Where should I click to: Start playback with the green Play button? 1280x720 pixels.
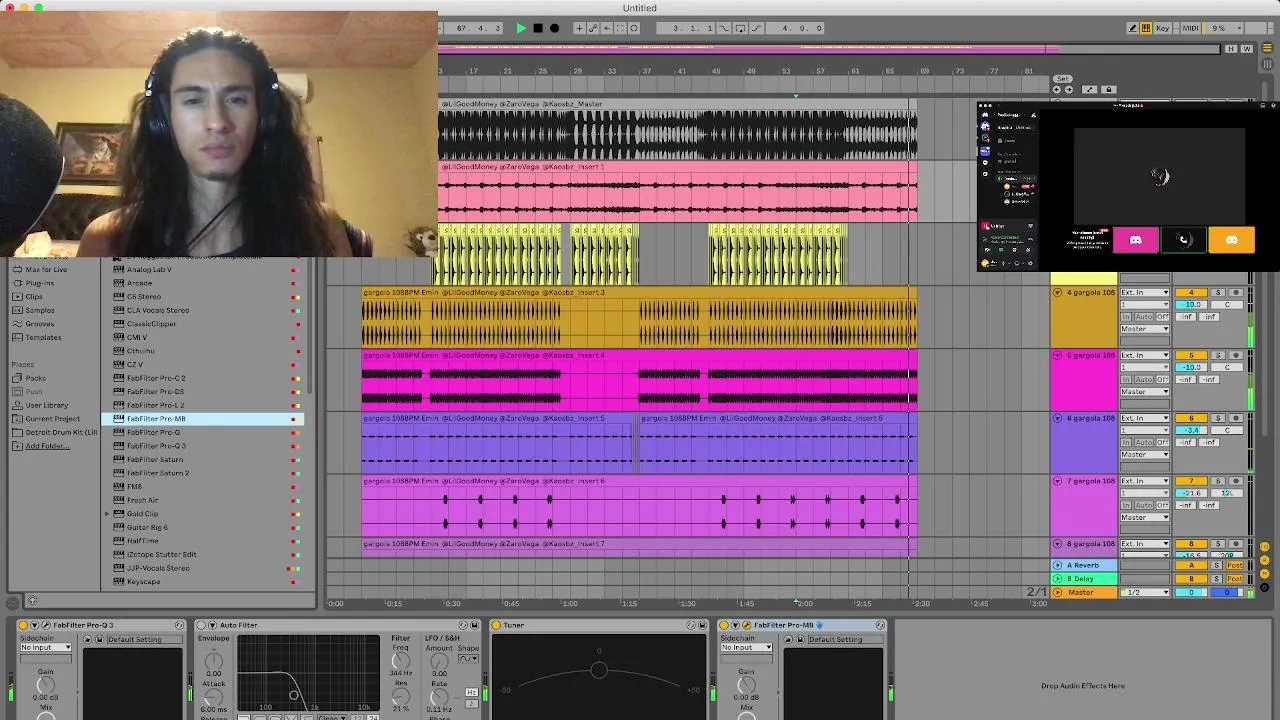tap(521, 28)
